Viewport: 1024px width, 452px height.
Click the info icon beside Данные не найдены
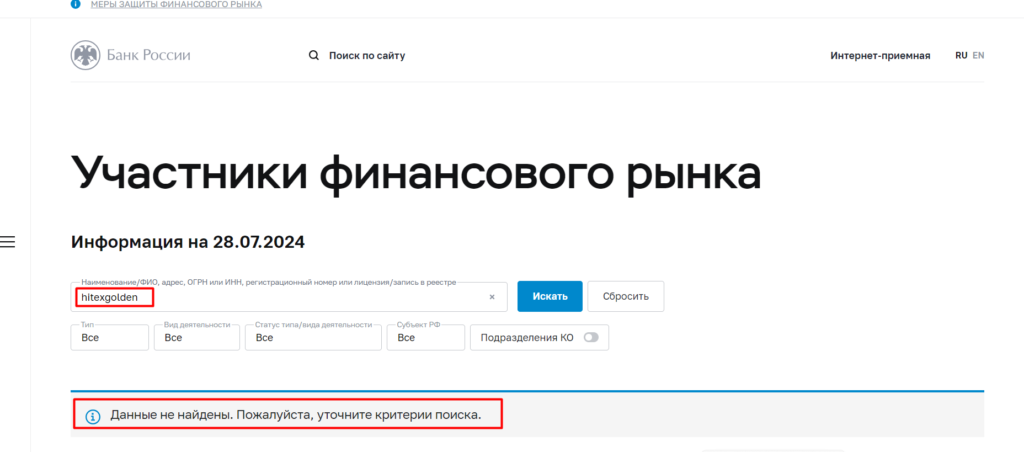[x=93, y=416]
